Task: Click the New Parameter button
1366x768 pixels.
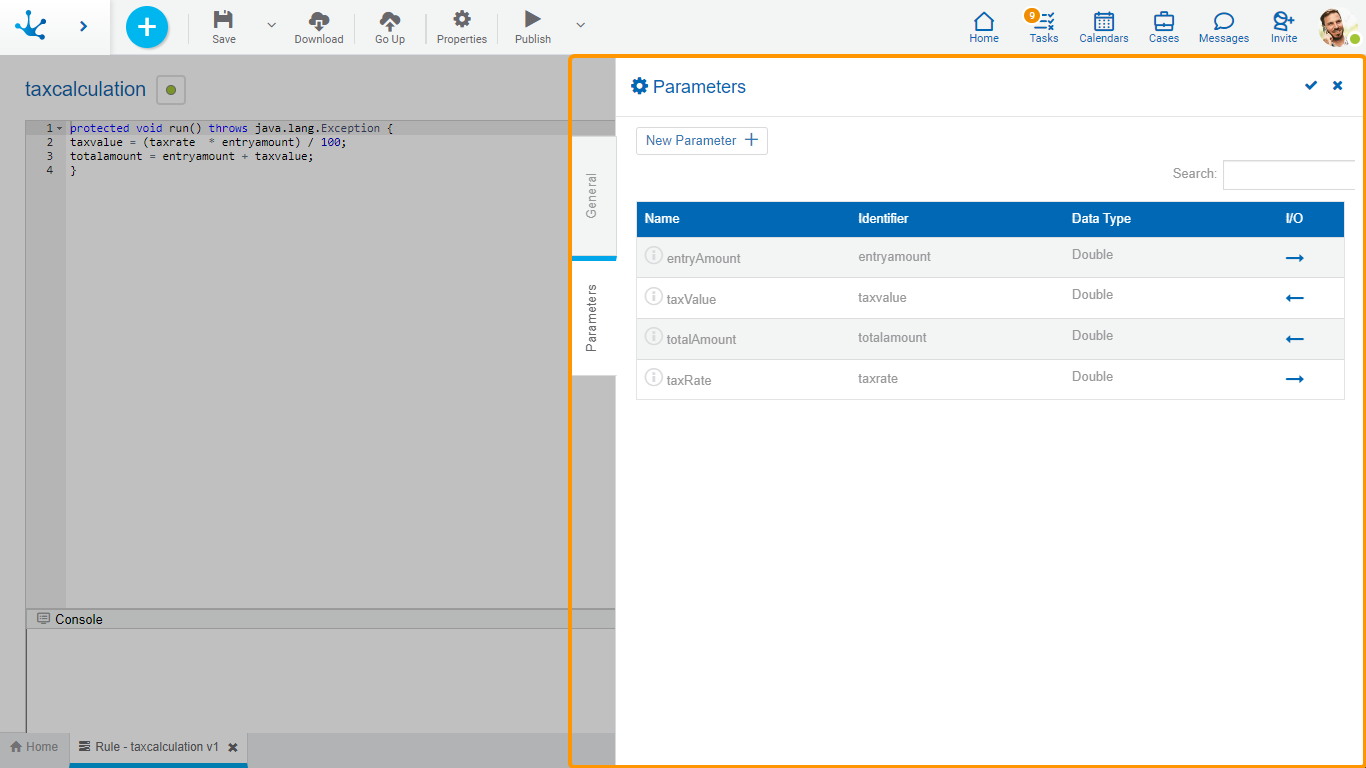Action: pos(701,141)
